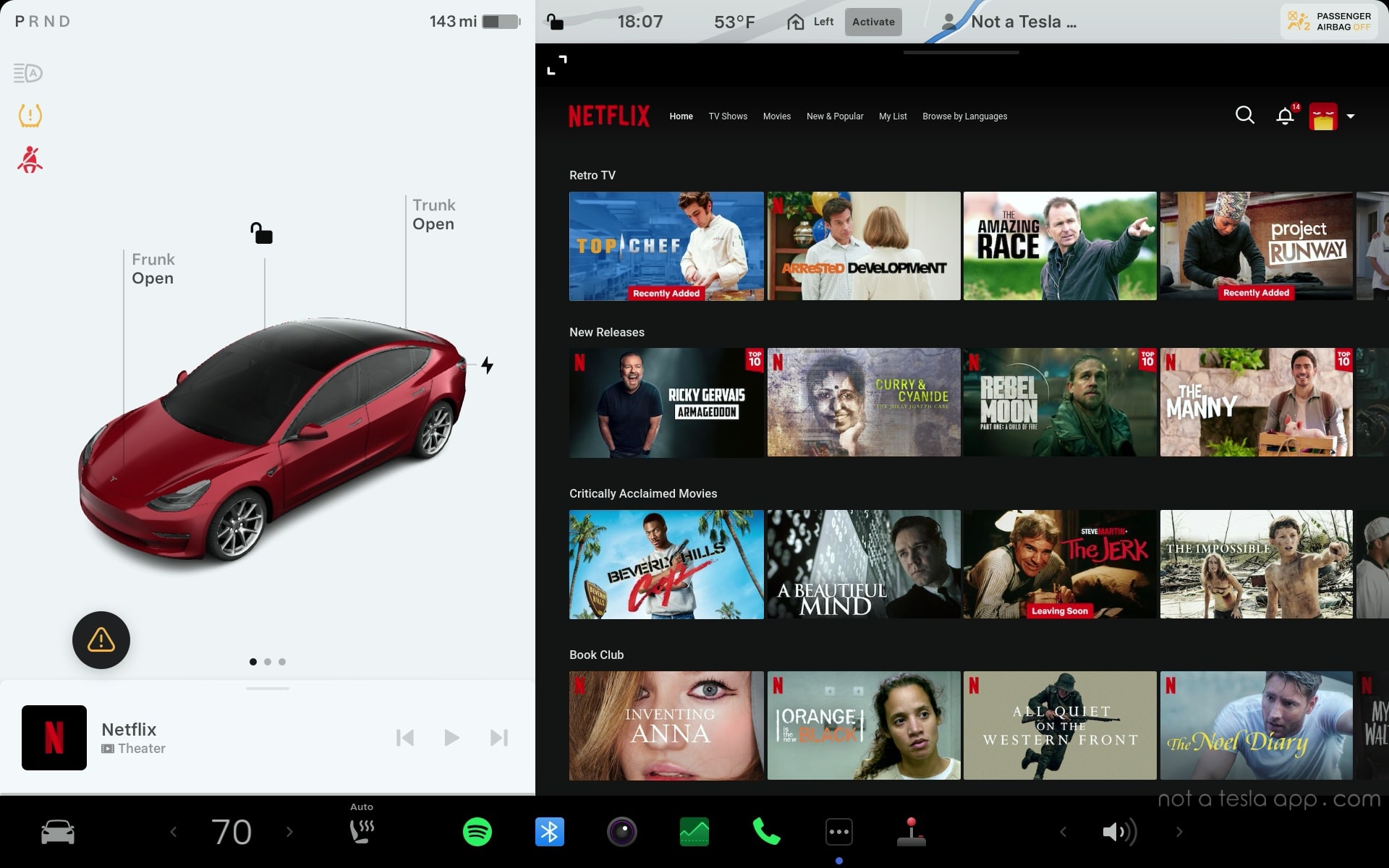Click the Netflix search icon
The width and height of the screenshot is (1389, 868).
tap(1244, 115)
